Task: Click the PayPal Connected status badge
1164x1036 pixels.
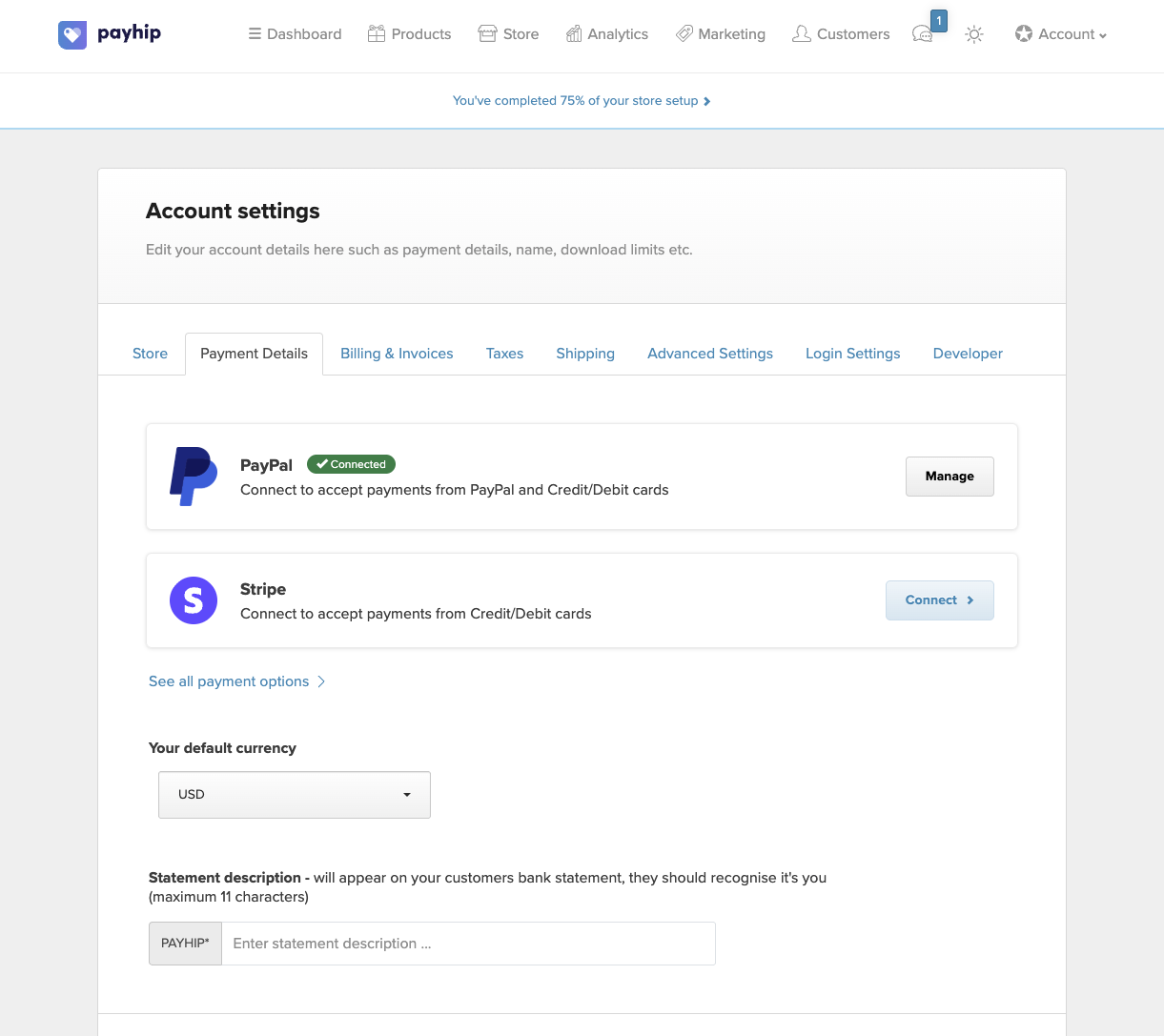Action: [351, 464]
